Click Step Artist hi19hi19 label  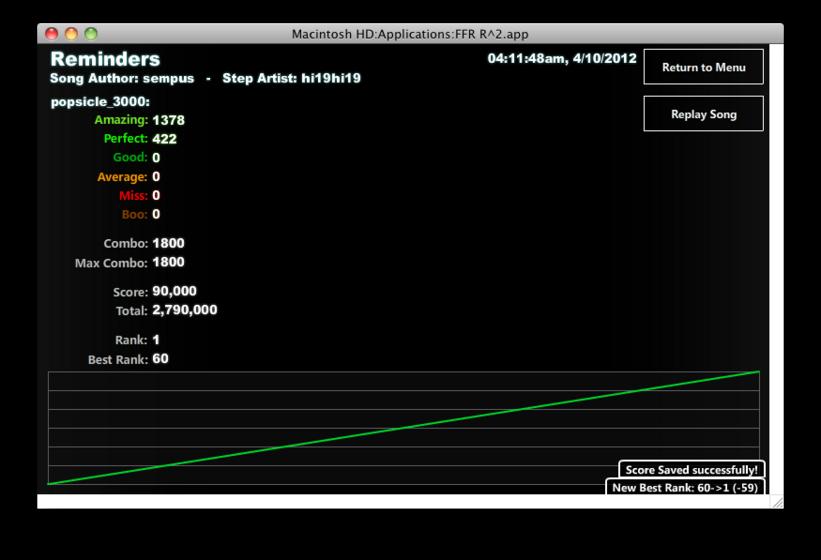[292, 79]
